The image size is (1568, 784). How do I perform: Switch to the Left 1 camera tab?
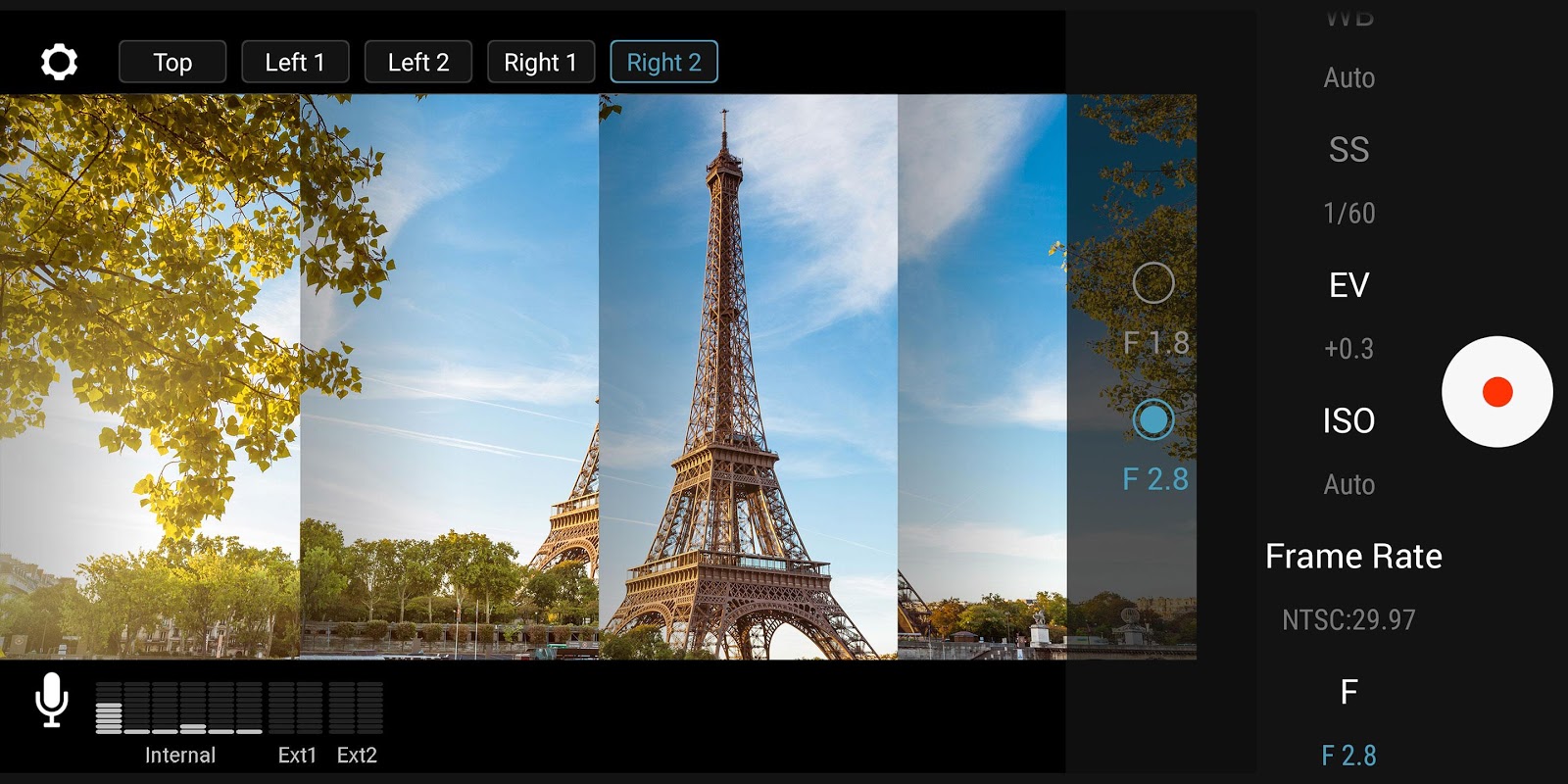[x=295, y=62]
